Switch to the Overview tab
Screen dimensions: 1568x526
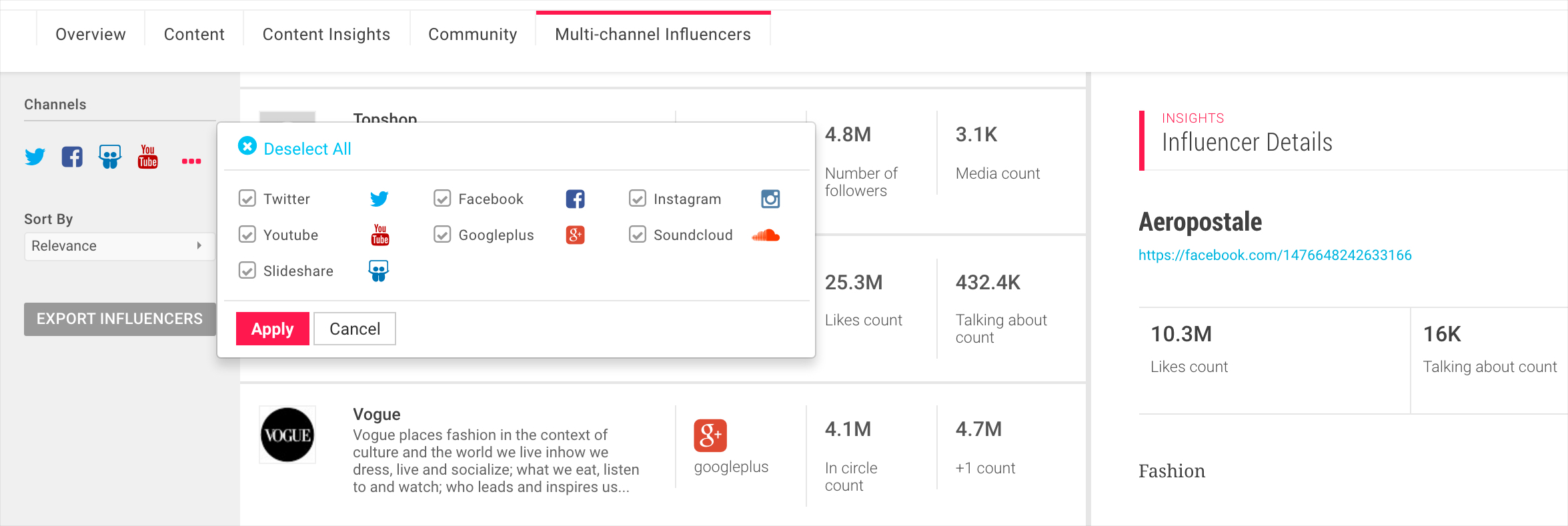click(x=91, y=34)
